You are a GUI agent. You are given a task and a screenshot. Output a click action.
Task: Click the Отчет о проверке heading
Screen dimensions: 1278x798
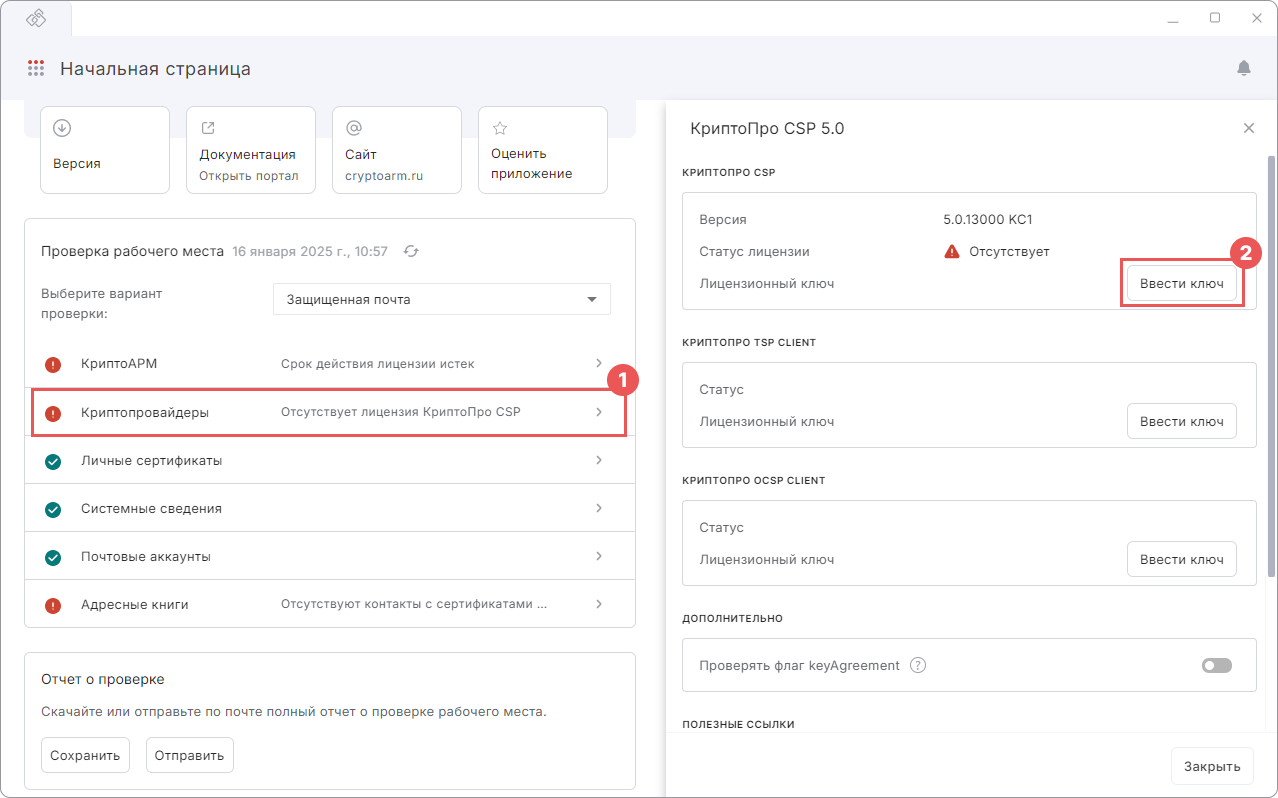103,679
